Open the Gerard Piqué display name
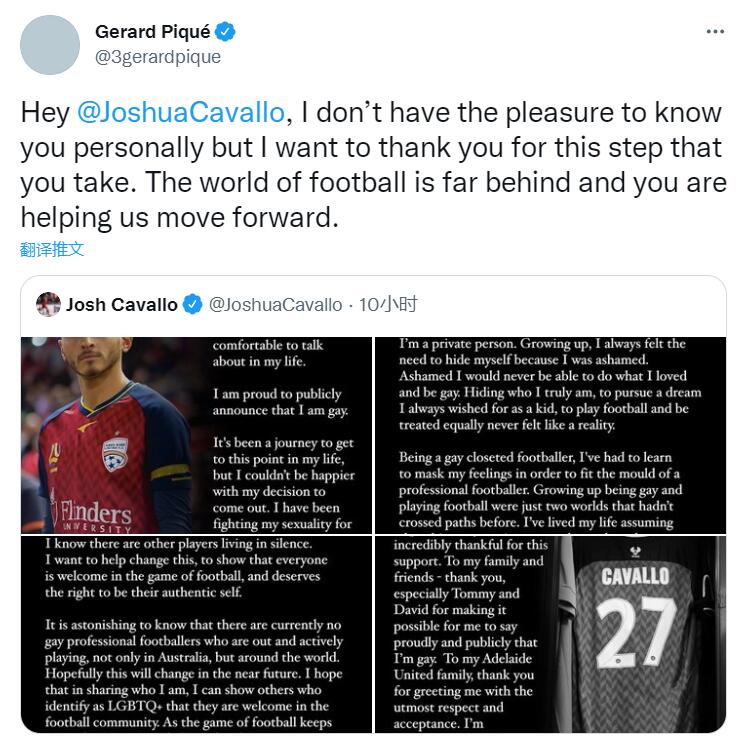The image size is (748, 756). coord(153,32)
